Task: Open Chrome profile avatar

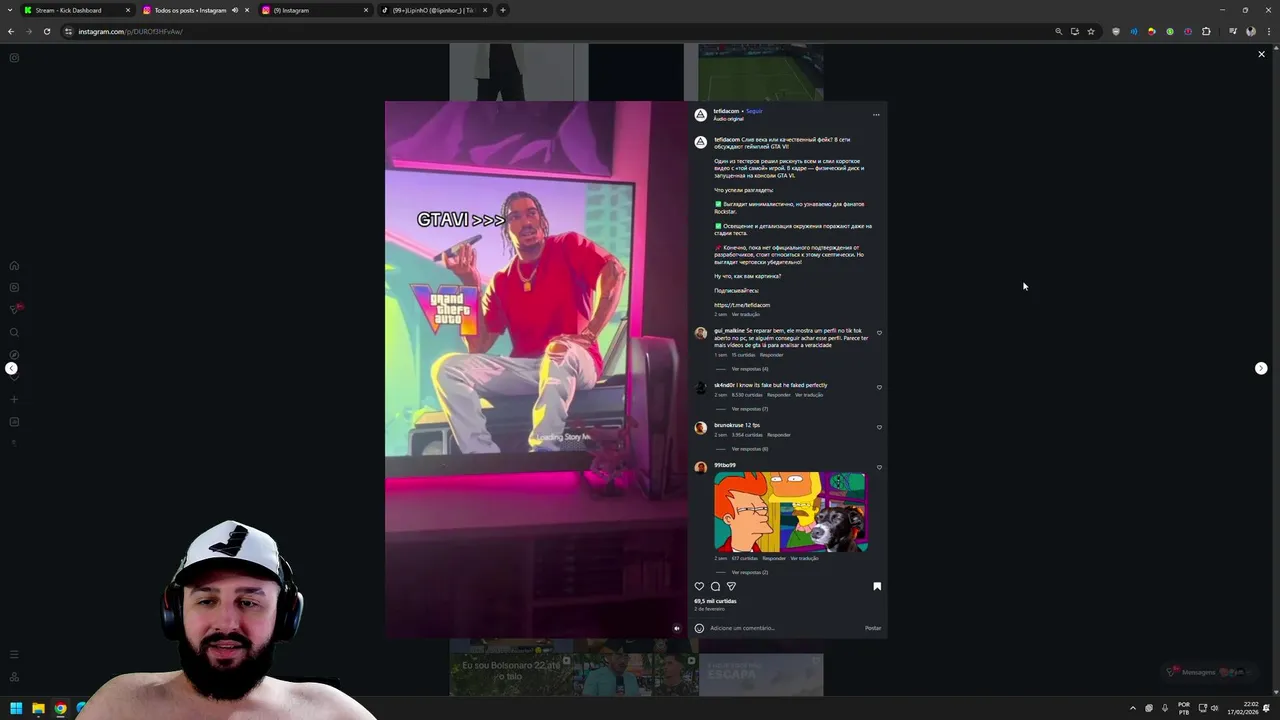Action: [x=1250, y=31]
